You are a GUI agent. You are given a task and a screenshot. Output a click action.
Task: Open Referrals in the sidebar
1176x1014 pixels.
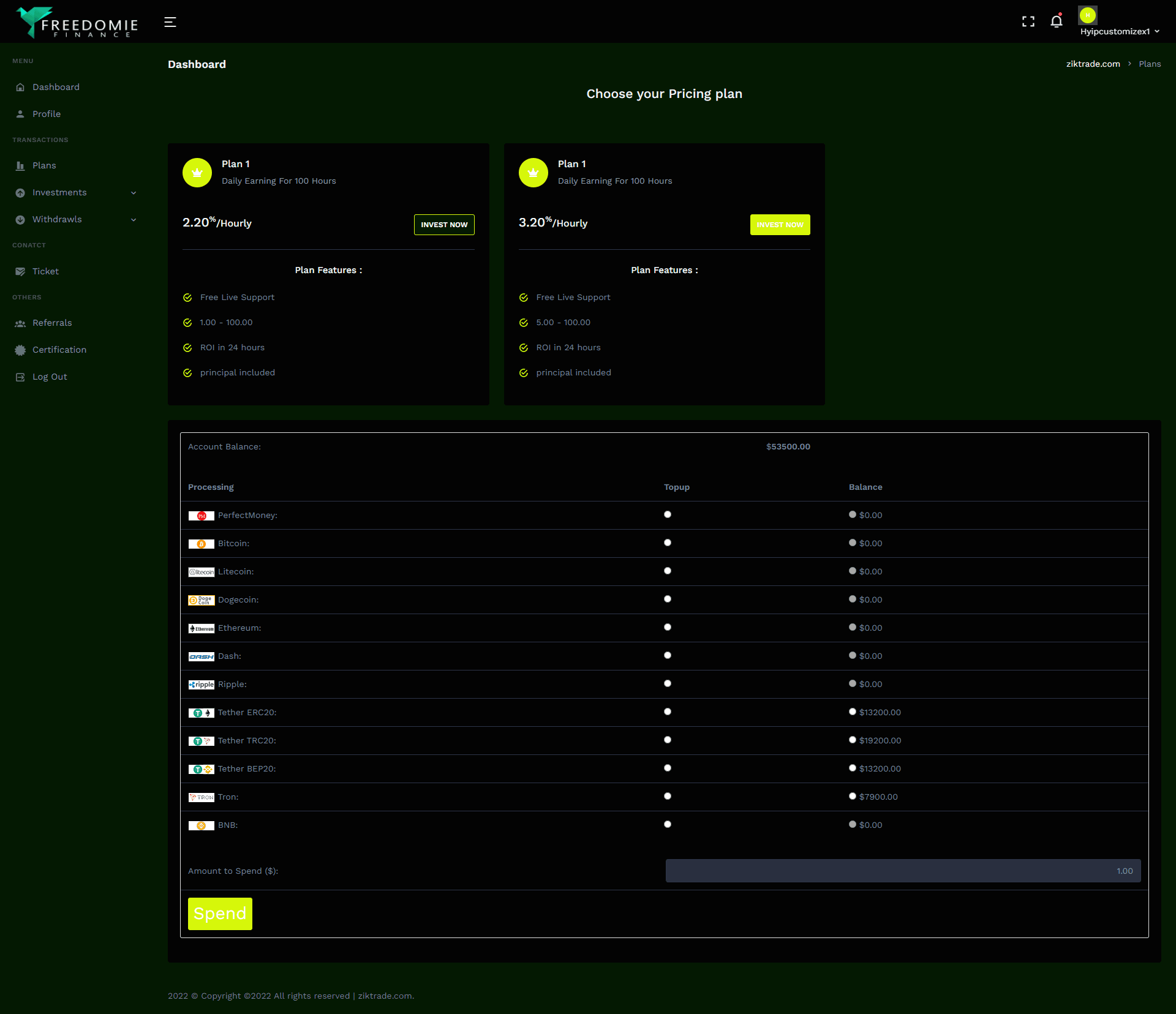coord(52,323)
